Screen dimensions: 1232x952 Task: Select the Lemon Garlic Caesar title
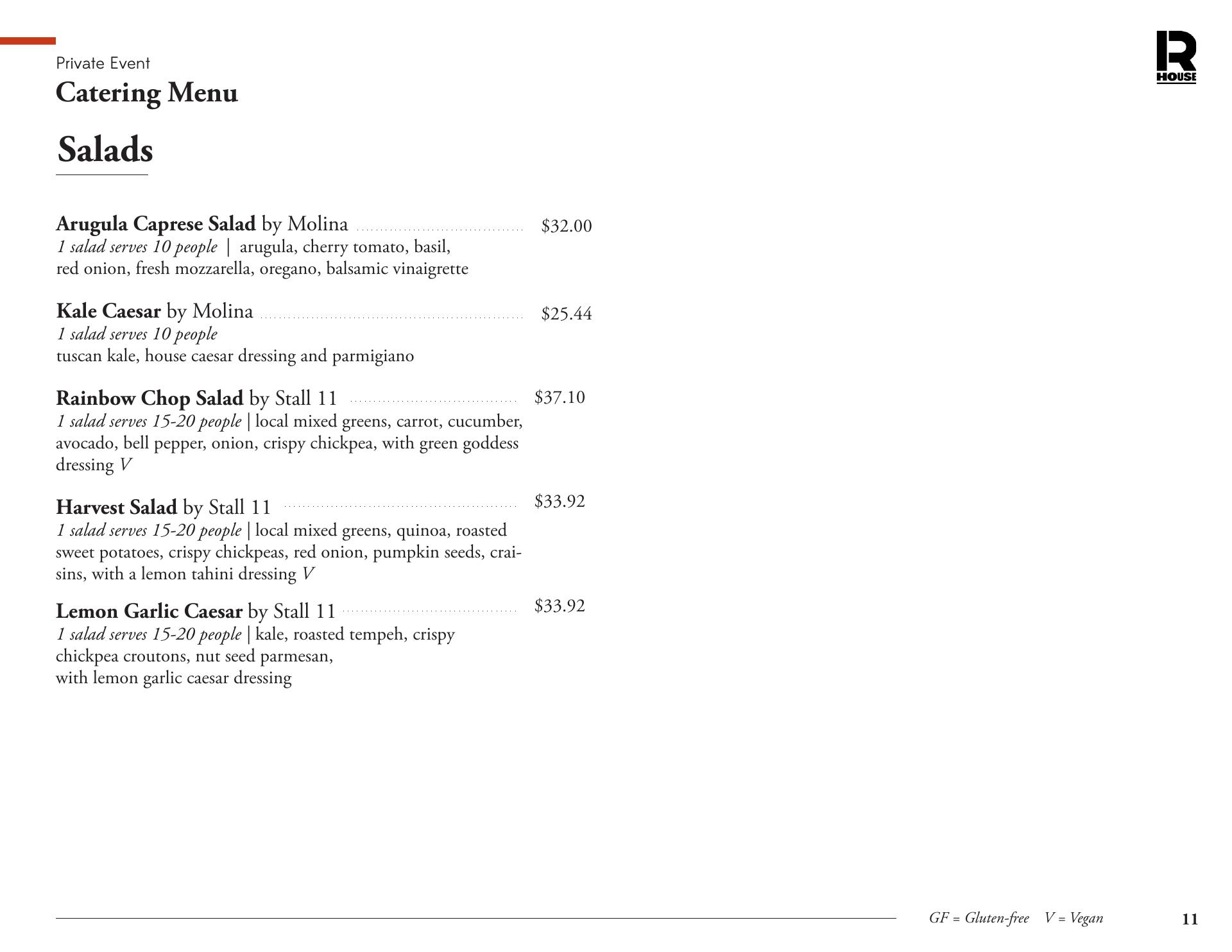pyautogui.click(x=149, y=611)
